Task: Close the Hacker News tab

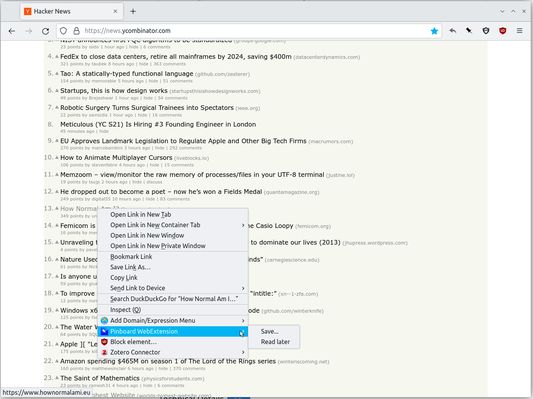Action: coord(115,11)
